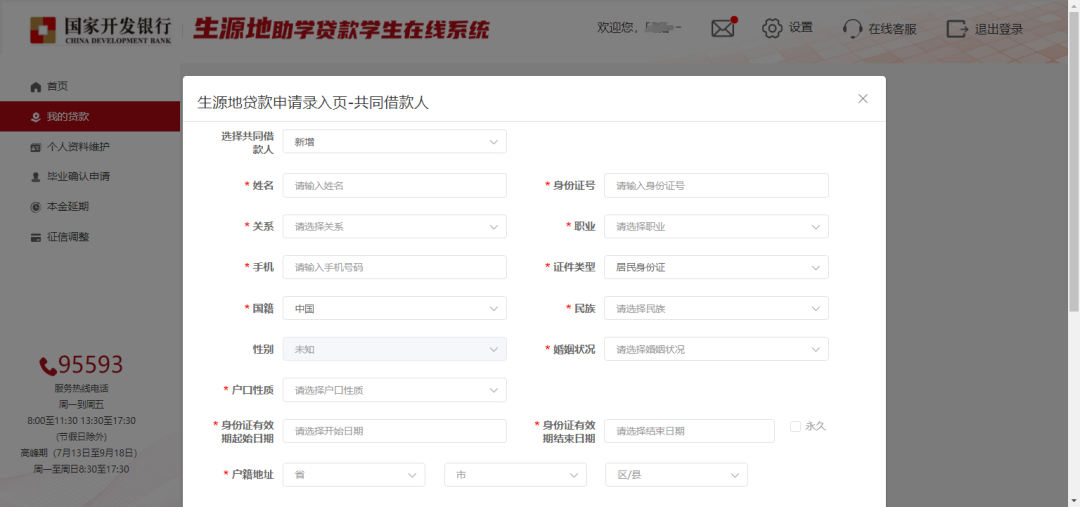
Task: Click the logout exit icon
Action: click(x=957, y=28)
